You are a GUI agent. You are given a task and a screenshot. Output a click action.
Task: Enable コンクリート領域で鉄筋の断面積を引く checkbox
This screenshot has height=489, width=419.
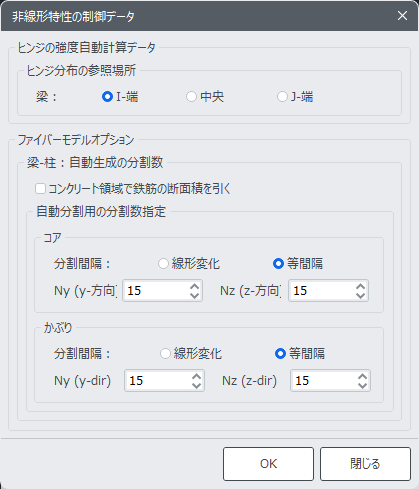[40, 189]
